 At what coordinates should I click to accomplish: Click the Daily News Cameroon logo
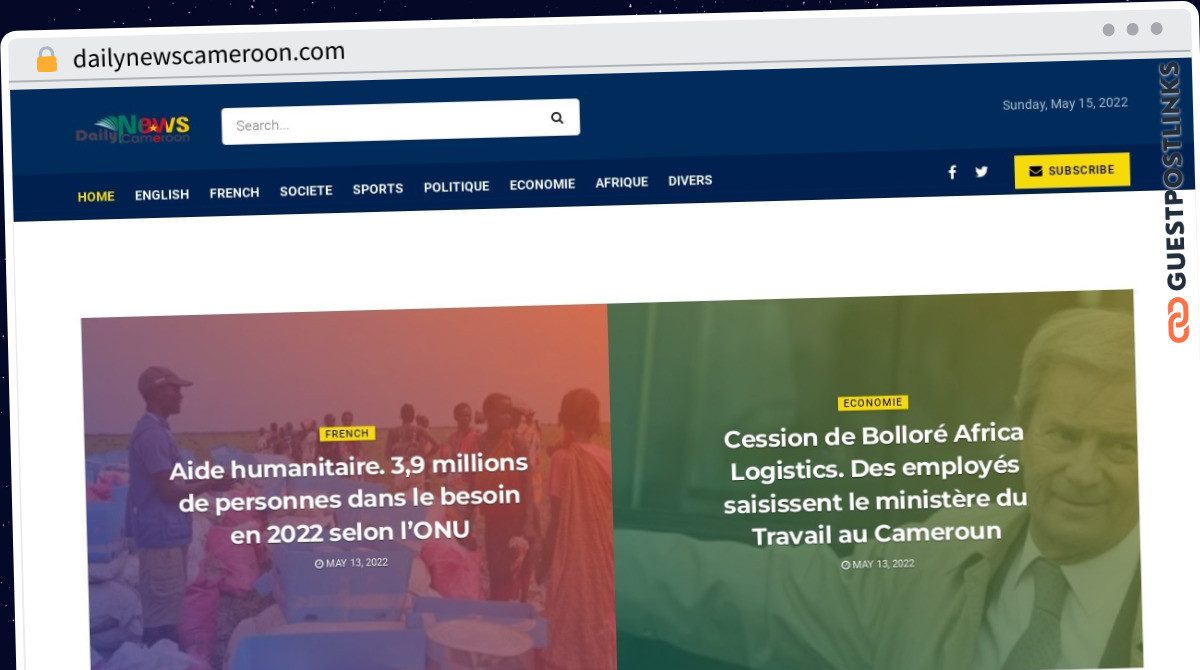pyautogui.click(x=133, y=129)
